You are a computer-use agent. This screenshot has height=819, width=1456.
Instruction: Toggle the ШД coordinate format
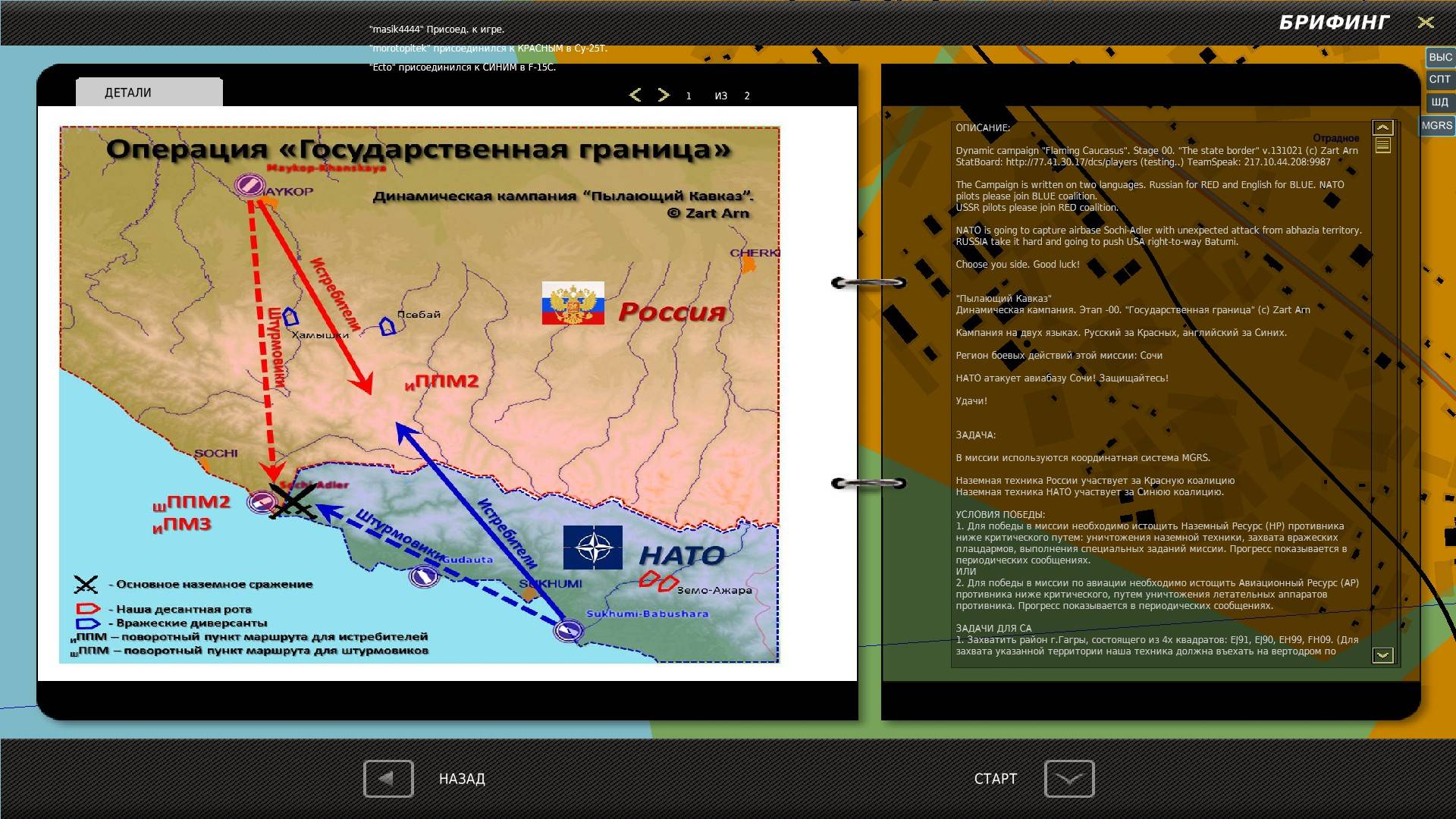[x=1439, y=102]
